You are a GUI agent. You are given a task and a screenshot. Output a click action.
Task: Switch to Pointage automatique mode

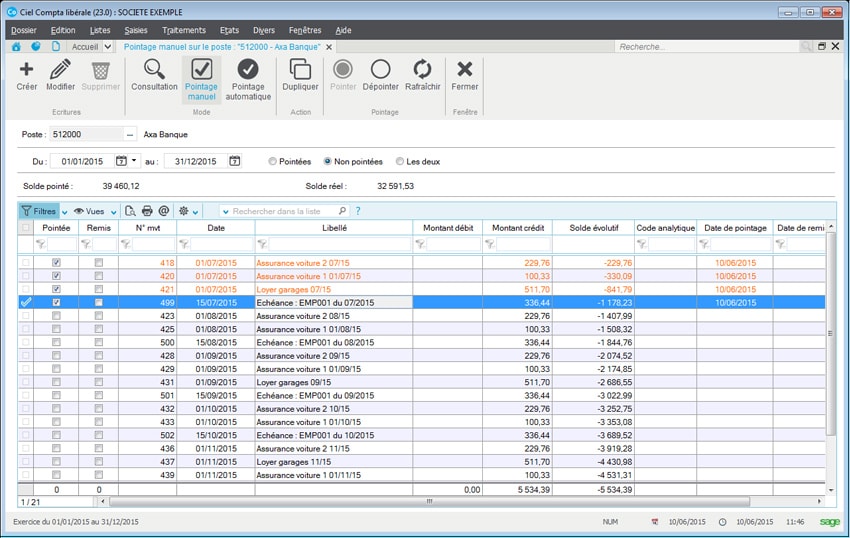click(x=248, y=80)
